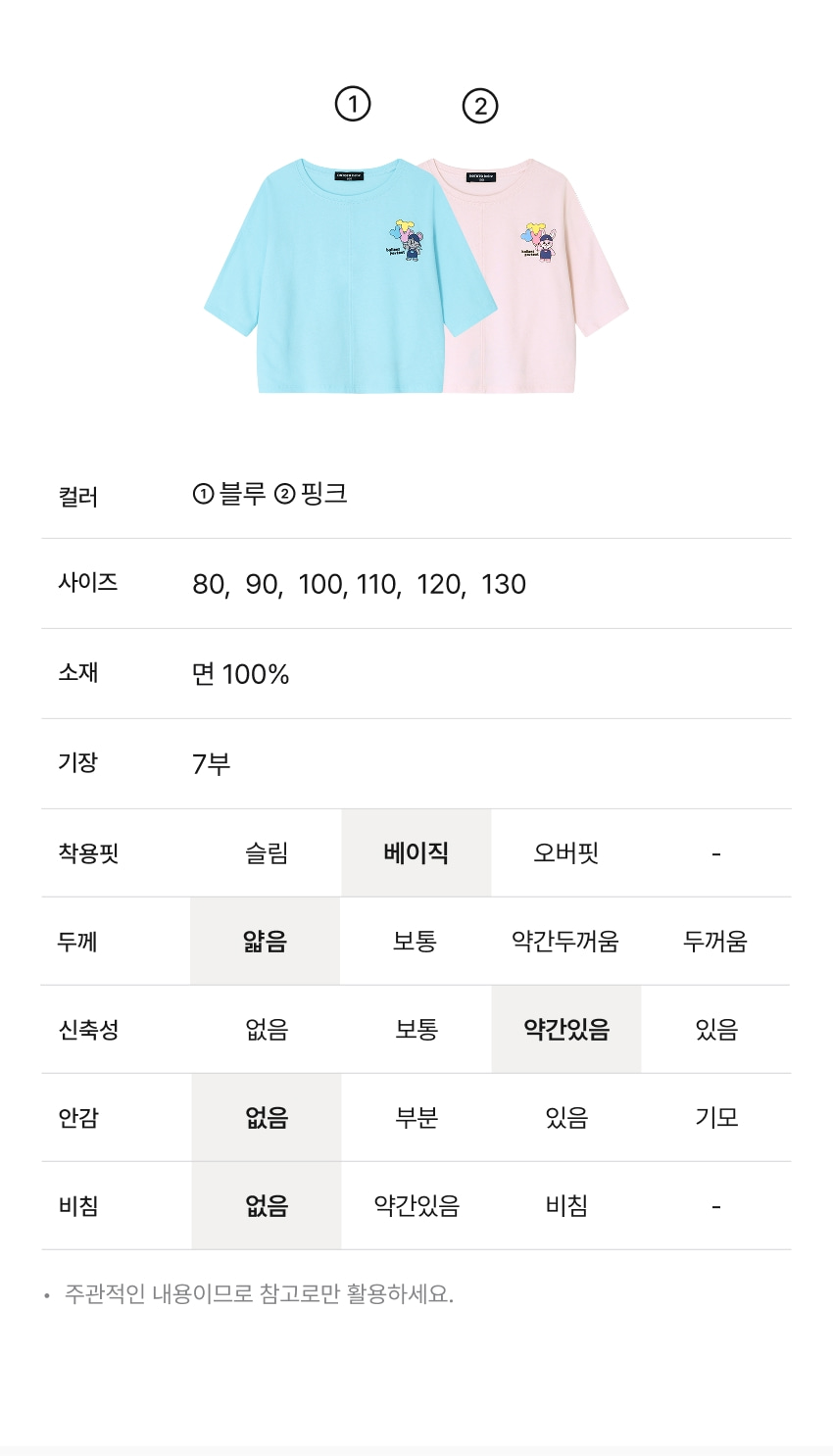Click the cartoon character print on the pink shirt
The image size is (833, 1456).
click(x=538, y=243)
